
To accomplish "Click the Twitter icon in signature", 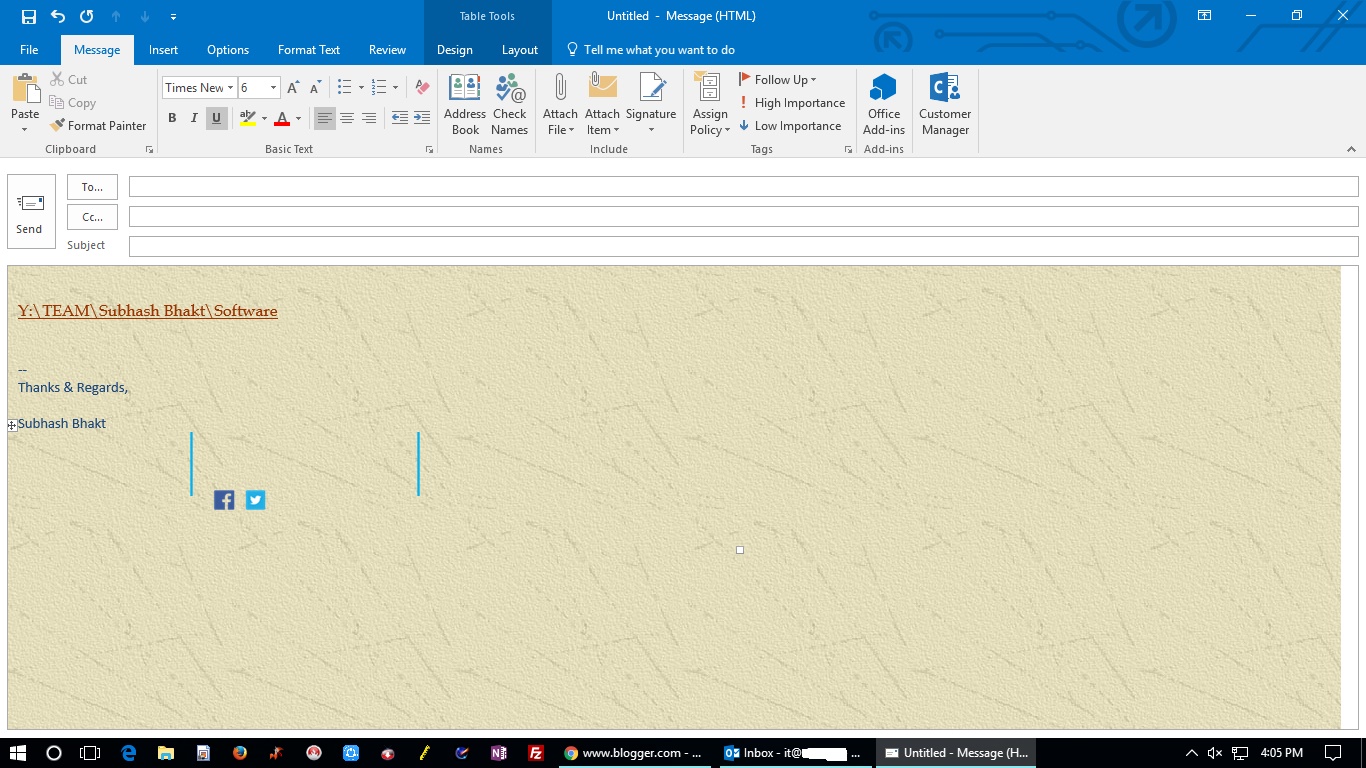I will (256, 500).
